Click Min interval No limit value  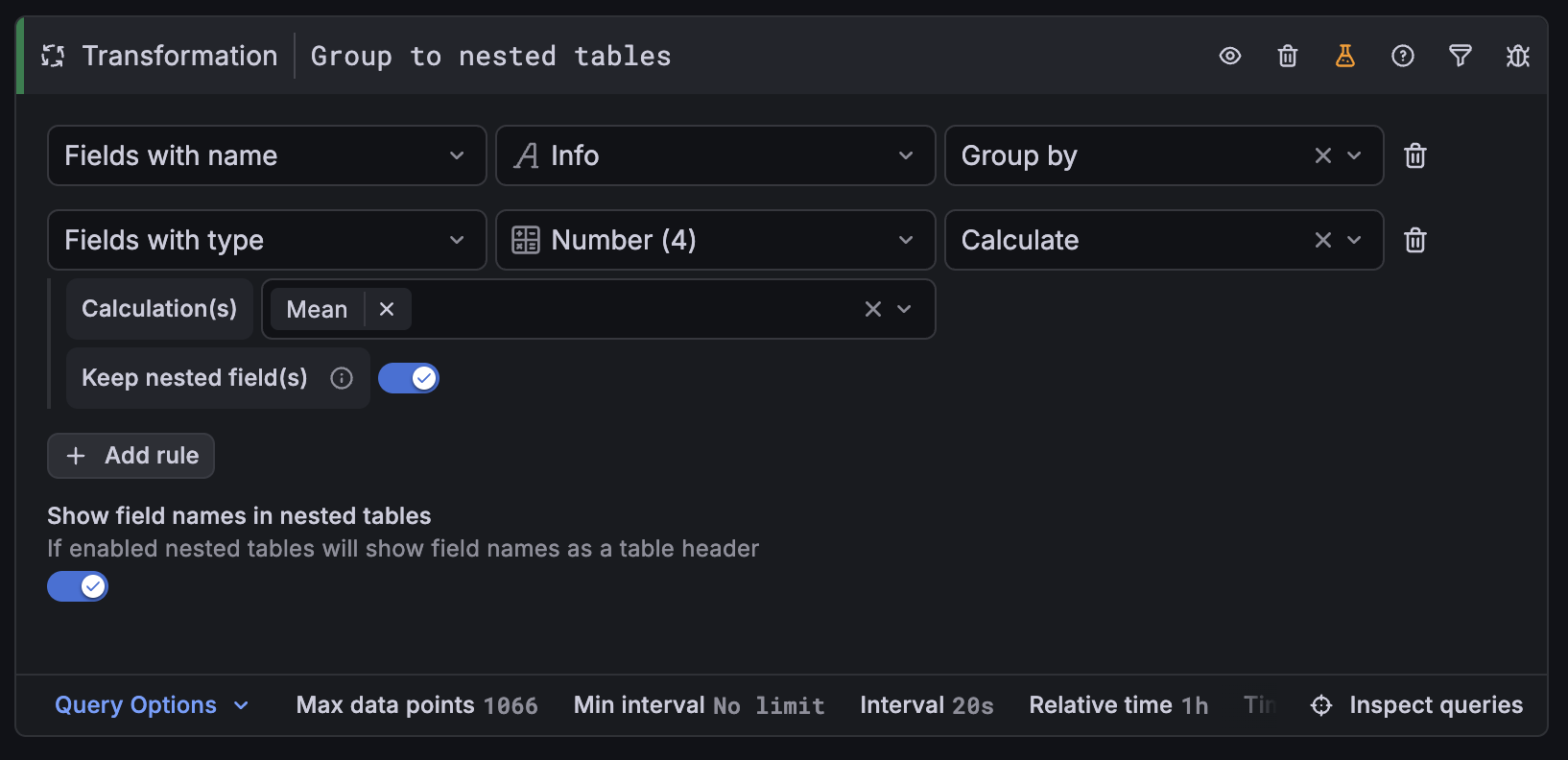click(x=769, y=706)
